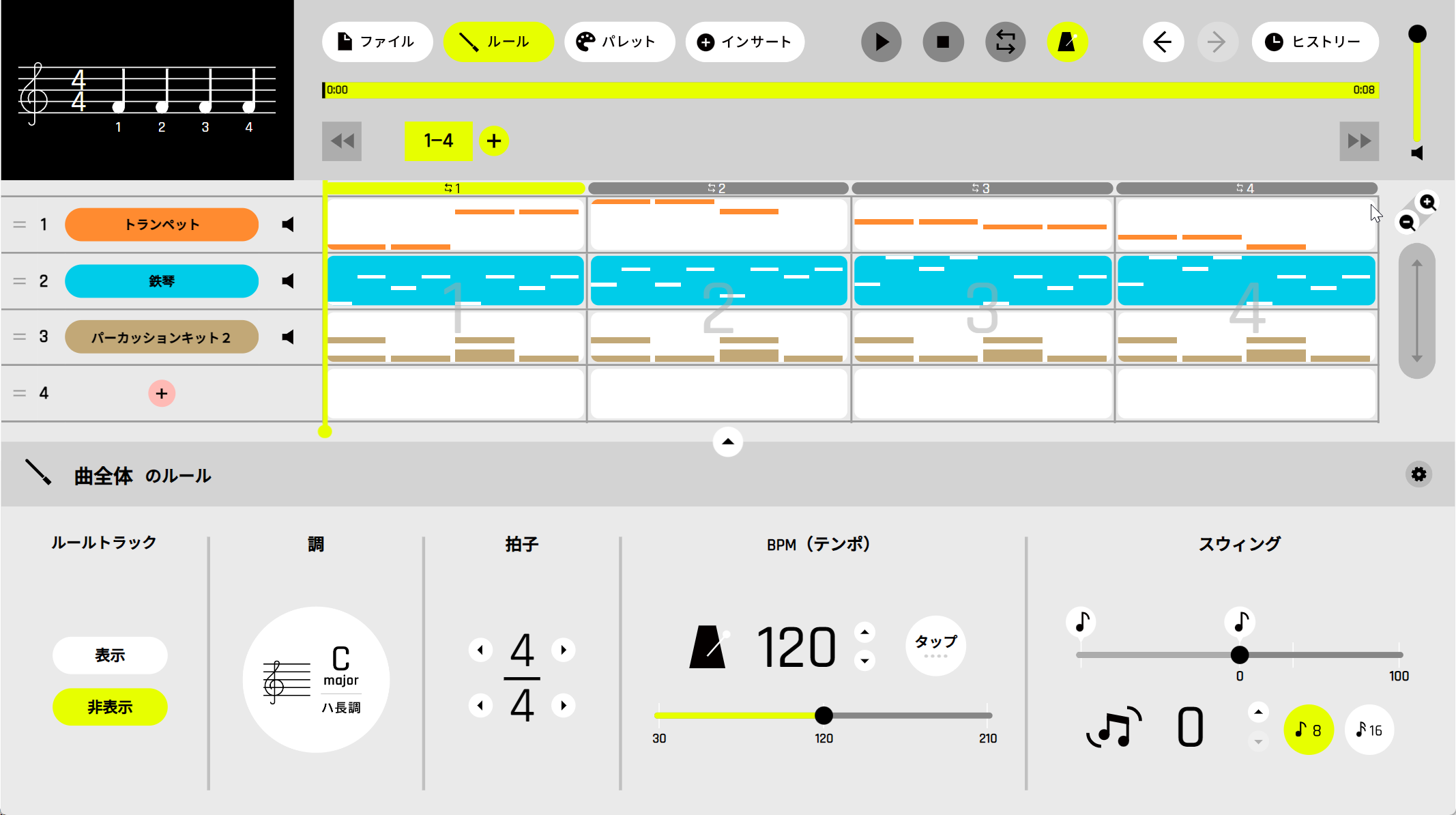Select 非表示 to hide rule track
1456x815 pixels.
pos(110,707)
